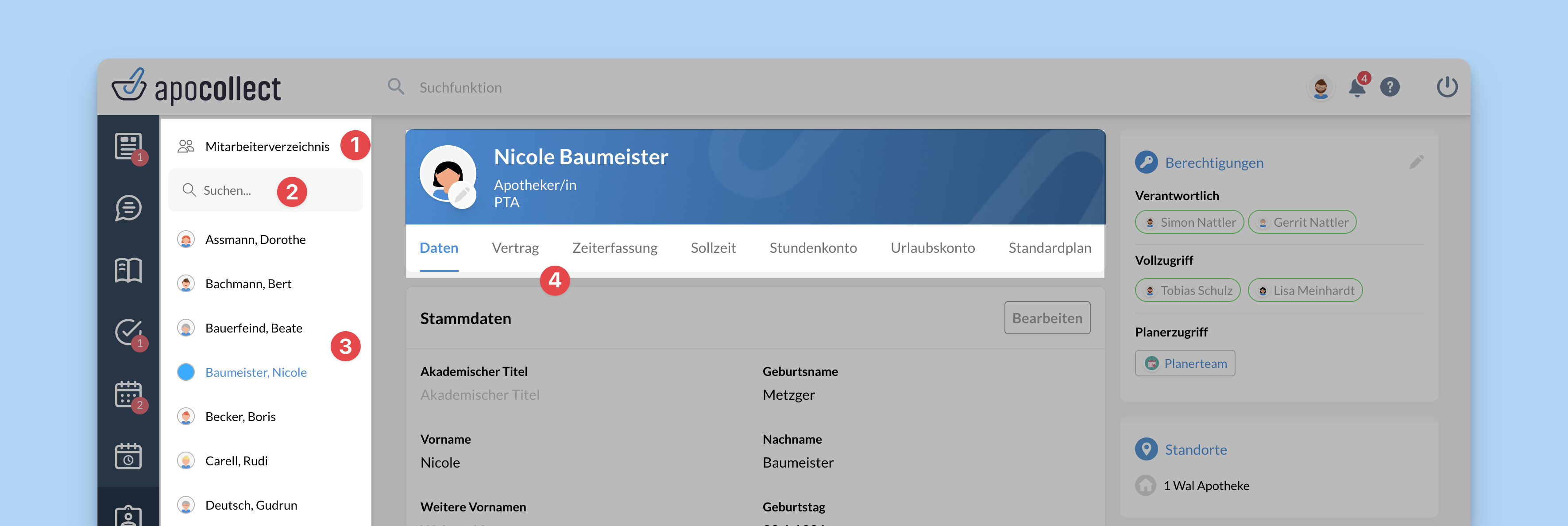1568x526 pixels.
Task: Click the Akademischer Titel field
Action: [x=480, y=394]
